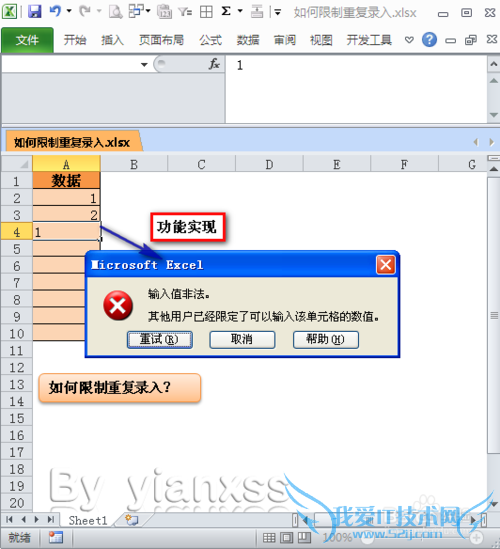Go to first sheet navigation arrow
Image resolution: width=500 pixels, height=549 pixels.
pos(9,520)
